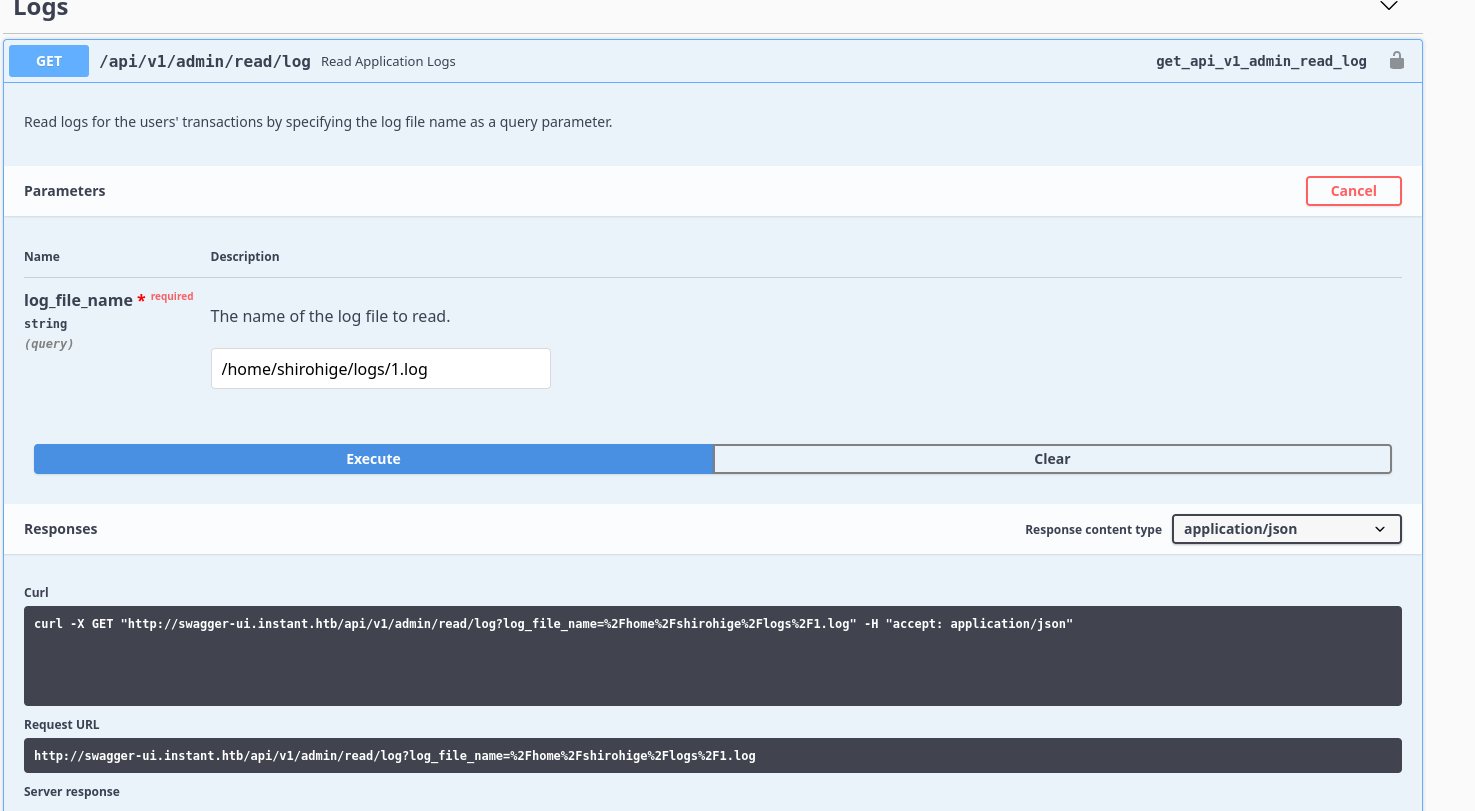Click the log_file_name parameter label

click(78, 300)
